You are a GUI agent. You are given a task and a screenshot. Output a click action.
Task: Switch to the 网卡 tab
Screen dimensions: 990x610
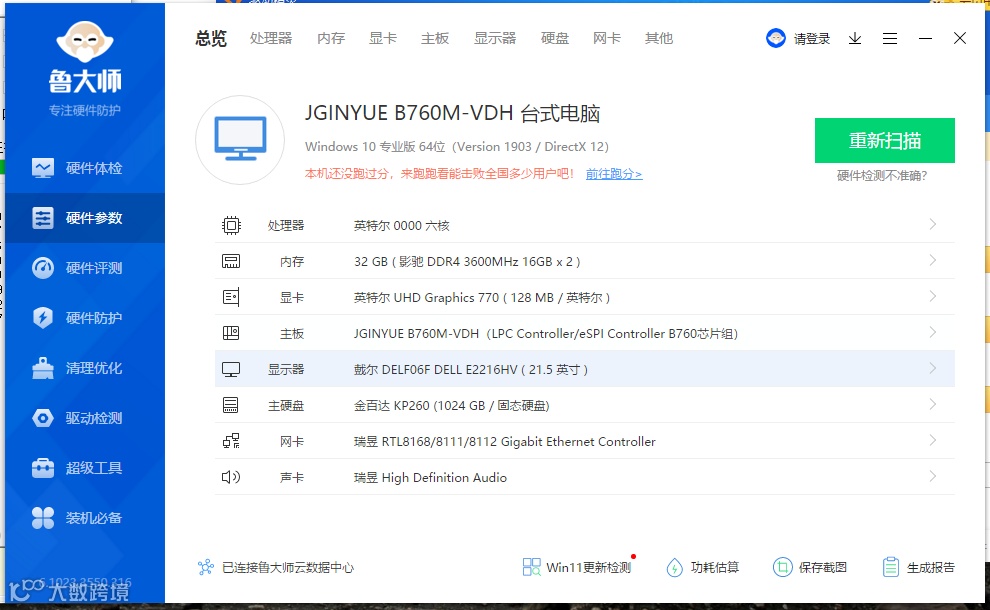pos(607,39)
